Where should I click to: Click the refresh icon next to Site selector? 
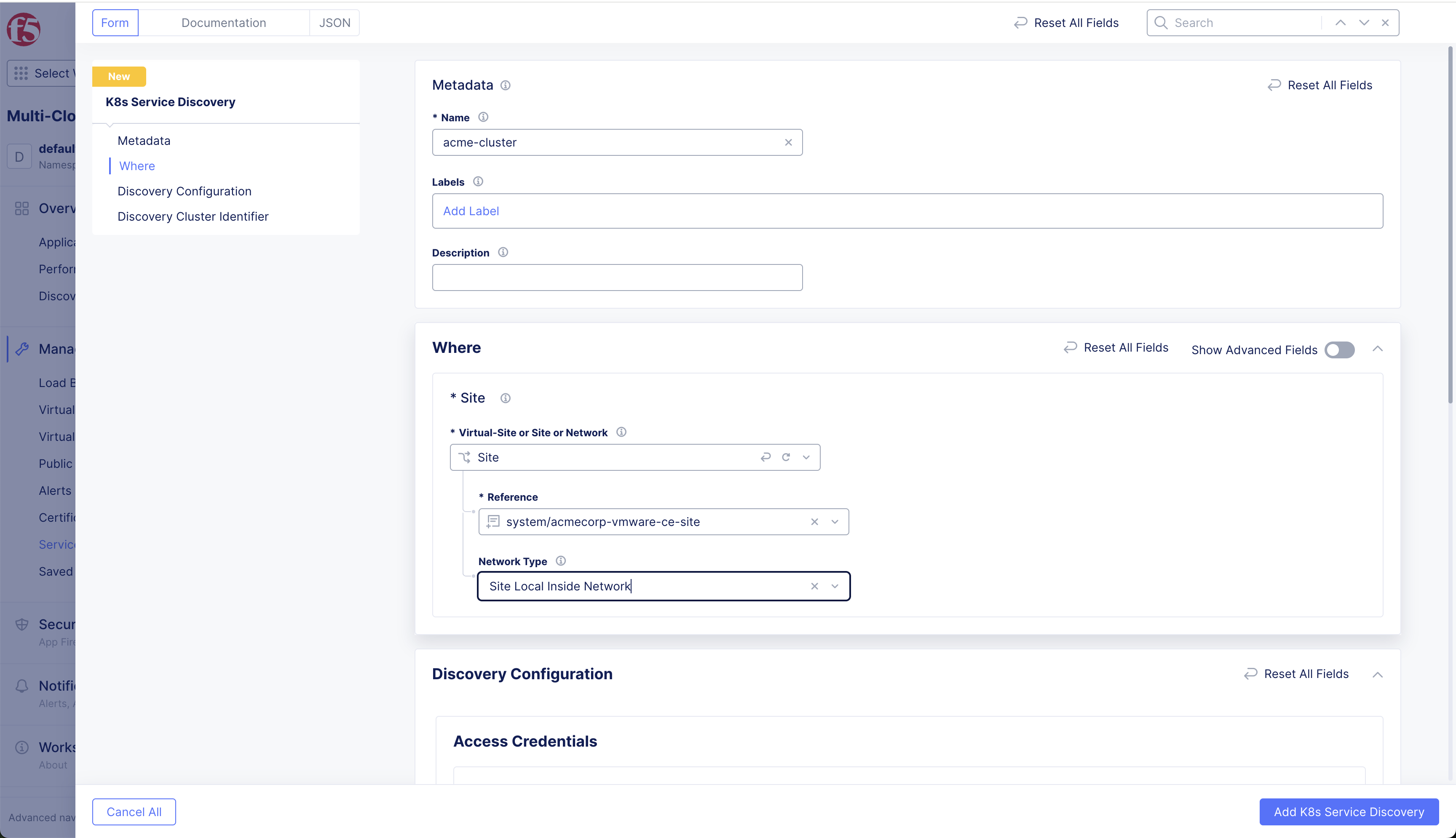[x=786, y=457]
